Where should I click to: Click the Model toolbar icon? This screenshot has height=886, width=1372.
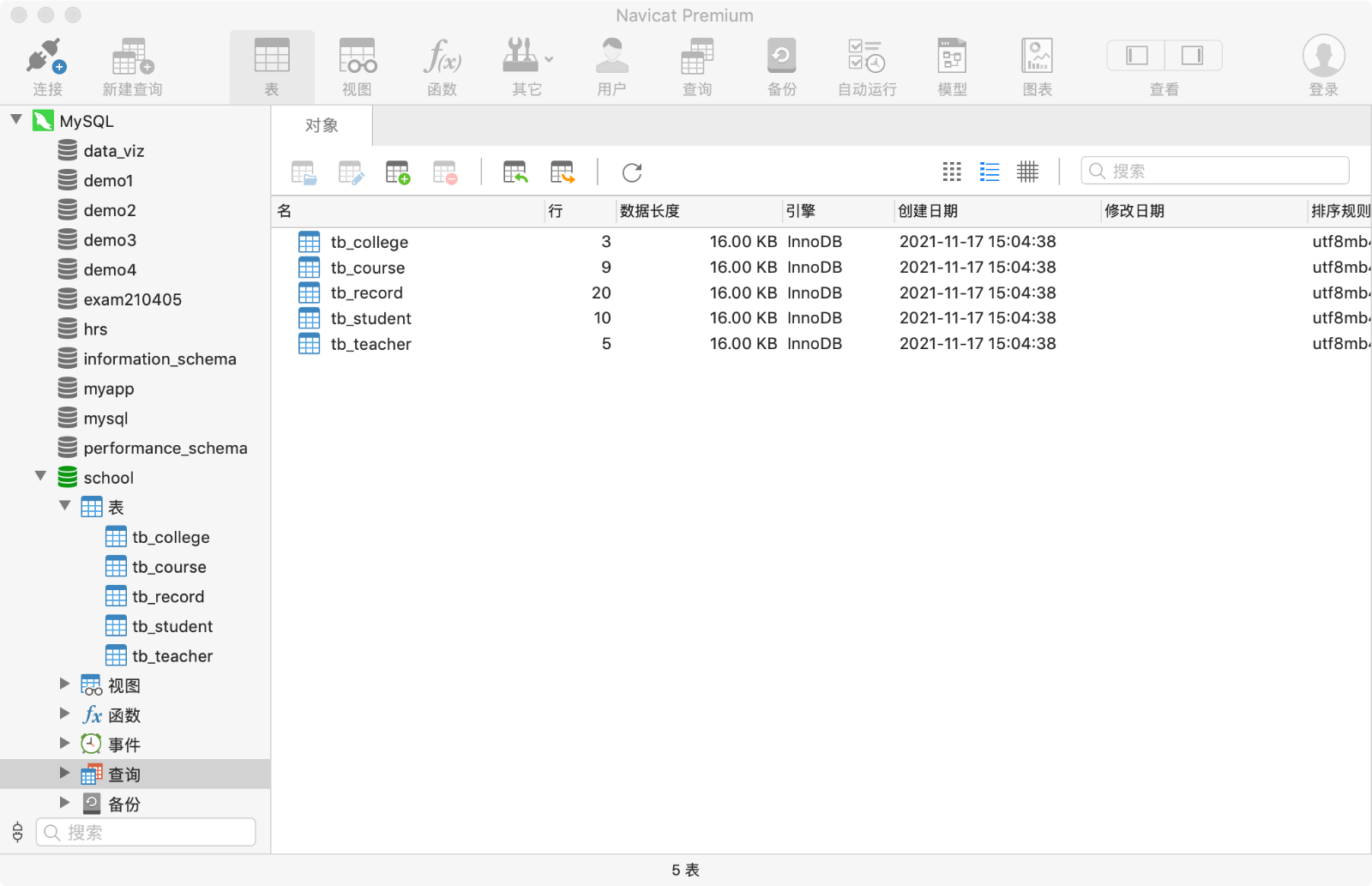pyautogui.click(x=952, y=57)
